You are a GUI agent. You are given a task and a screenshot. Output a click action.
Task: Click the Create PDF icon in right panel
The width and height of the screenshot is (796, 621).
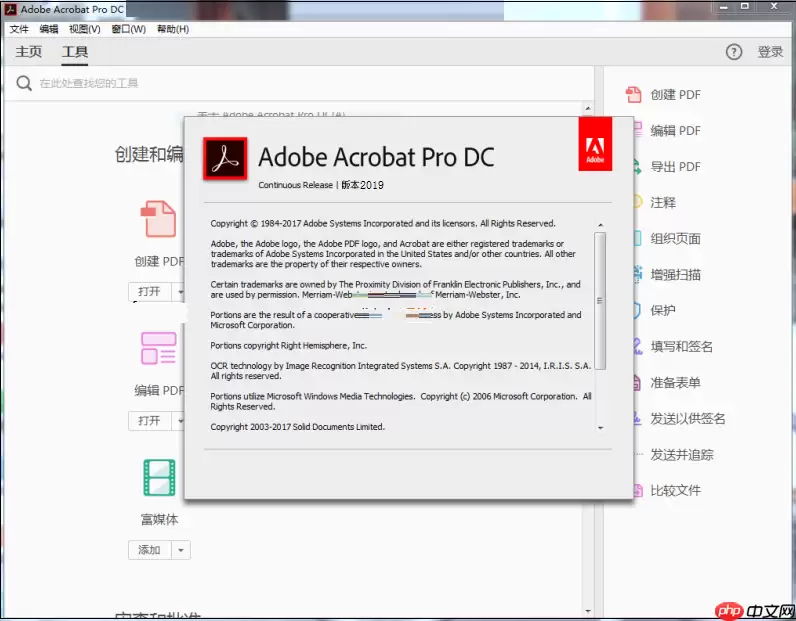click(x=634, y=94)
